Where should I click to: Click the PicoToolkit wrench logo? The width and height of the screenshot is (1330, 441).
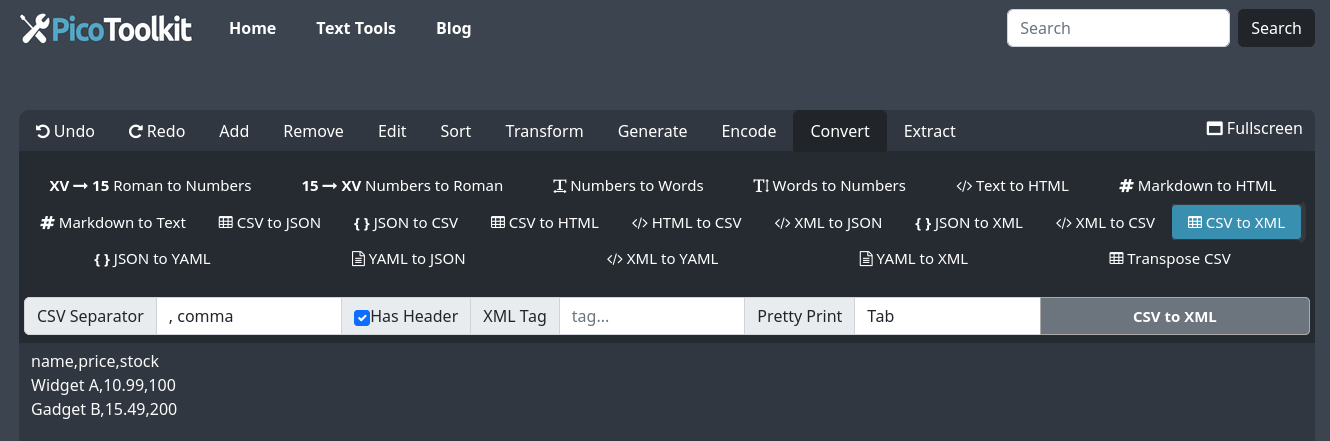34,29
